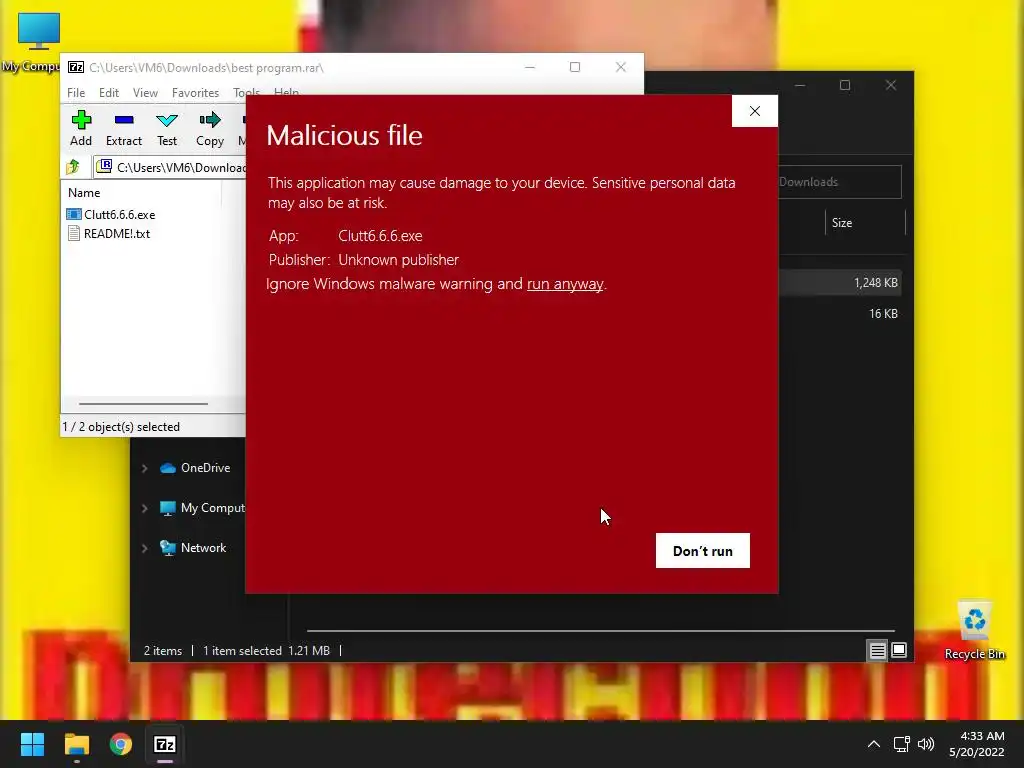The height and width of the screenshot is (768, 1024).
Task: Minimize the 7-Zip window
Action: [x=530, y=67]
